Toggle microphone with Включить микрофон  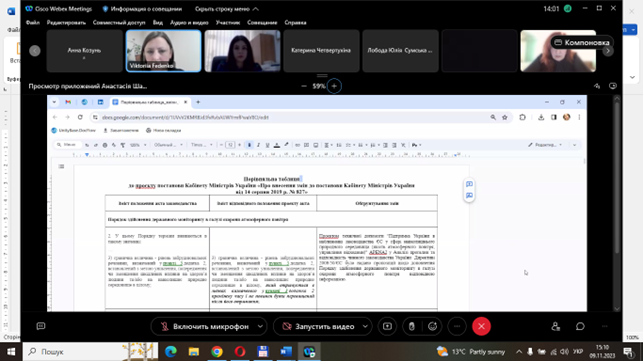pos(205,327)
